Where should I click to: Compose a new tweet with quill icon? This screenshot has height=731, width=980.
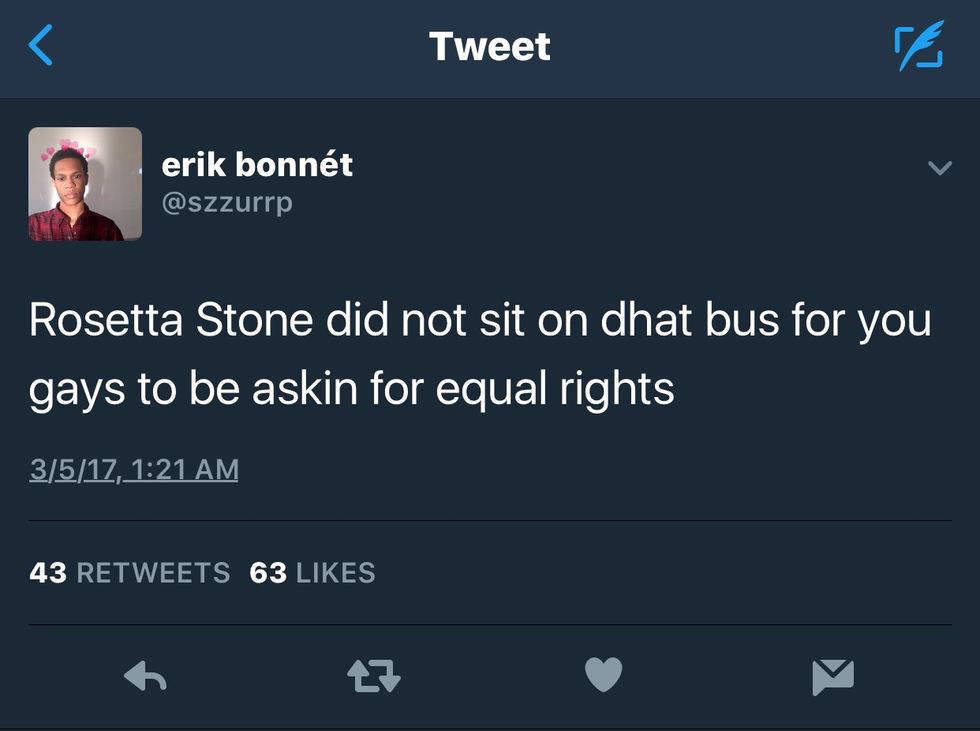coord(918,47)
